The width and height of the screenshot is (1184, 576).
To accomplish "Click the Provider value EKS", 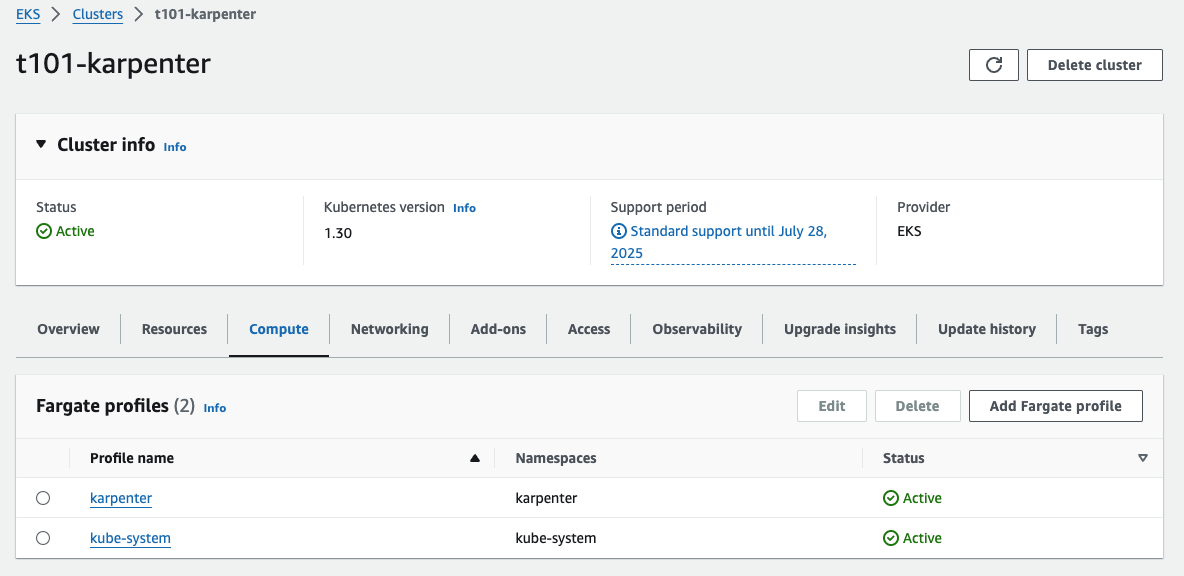I will [x=909, y=231].
